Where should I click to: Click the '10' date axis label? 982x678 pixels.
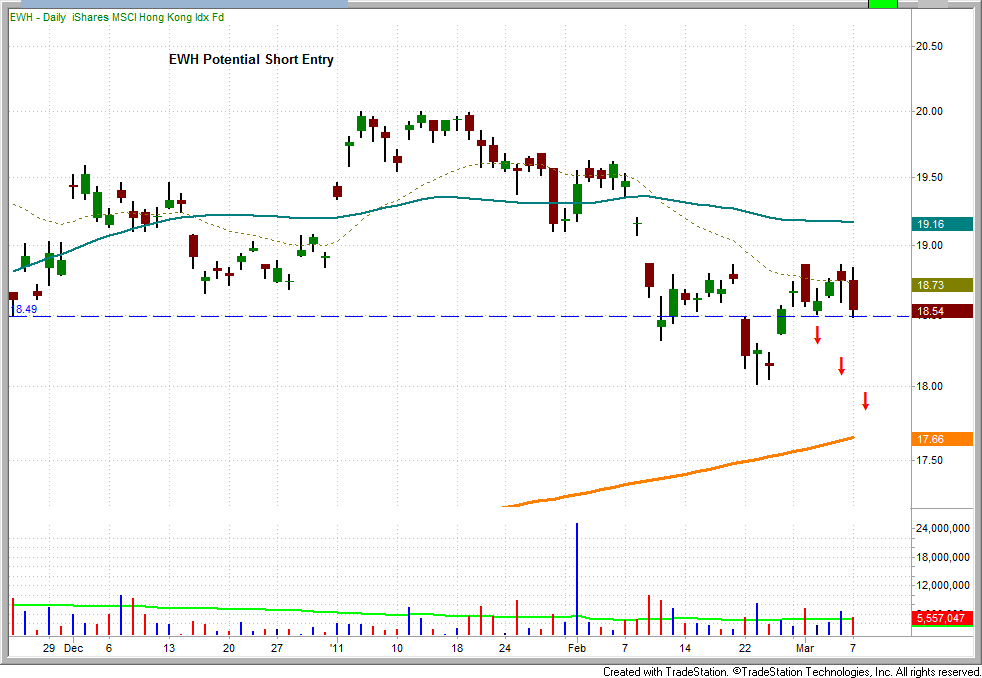pyautogui.click(x=396, y=648)
